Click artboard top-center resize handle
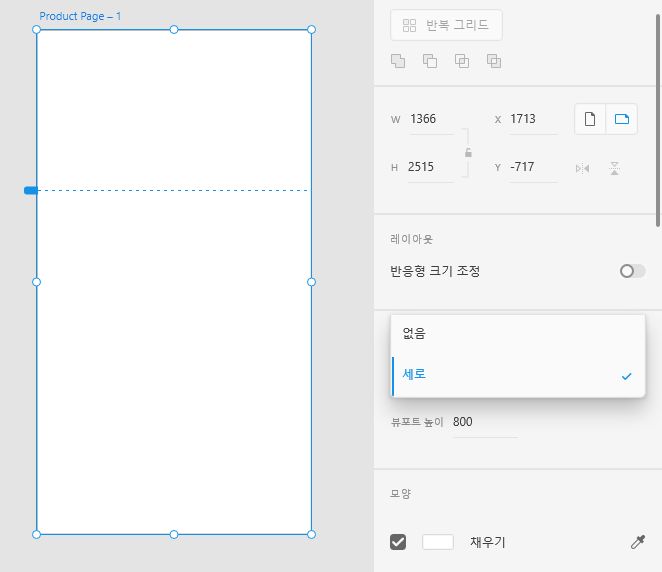 (174, 30)
